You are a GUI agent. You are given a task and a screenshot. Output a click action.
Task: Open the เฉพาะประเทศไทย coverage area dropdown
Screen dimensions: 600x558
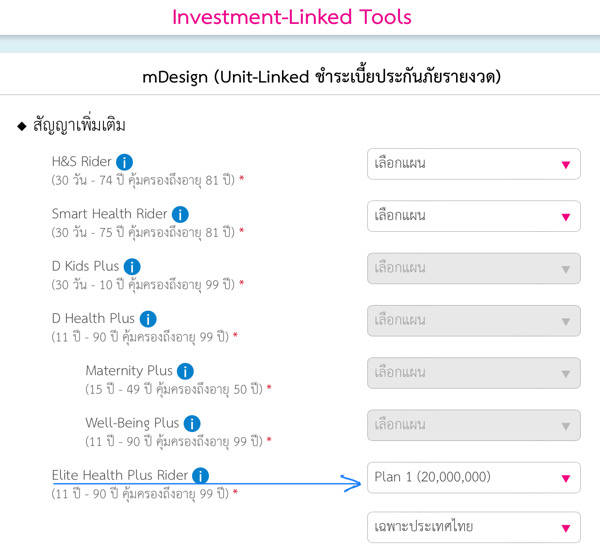[x=473, y=527]
